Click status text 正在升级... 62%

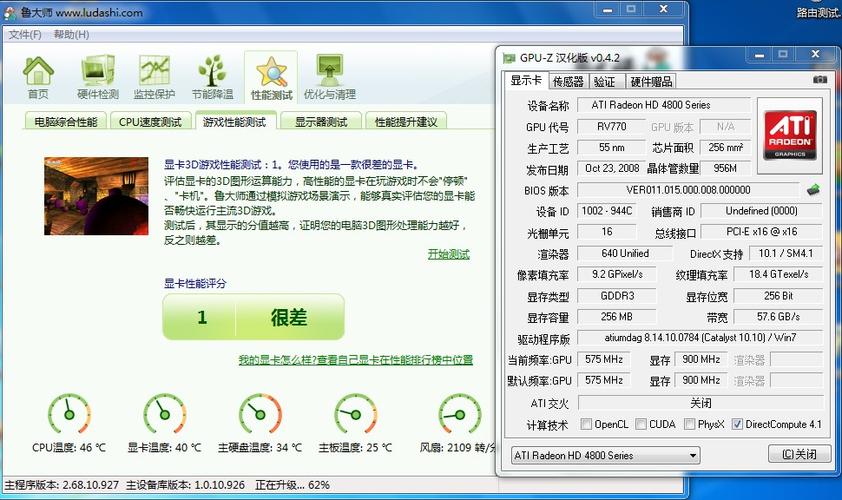(x=292, y=485)
